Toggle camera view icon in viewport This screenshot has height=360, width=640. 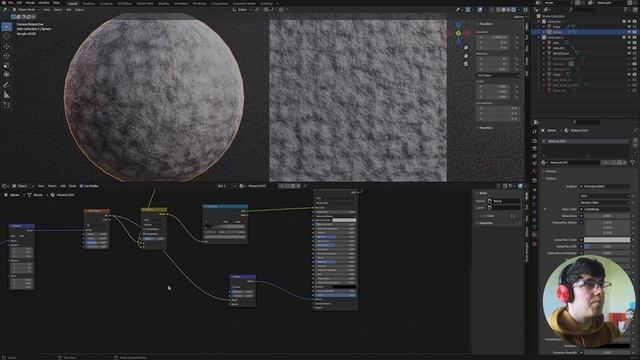[x=466, y=64]
